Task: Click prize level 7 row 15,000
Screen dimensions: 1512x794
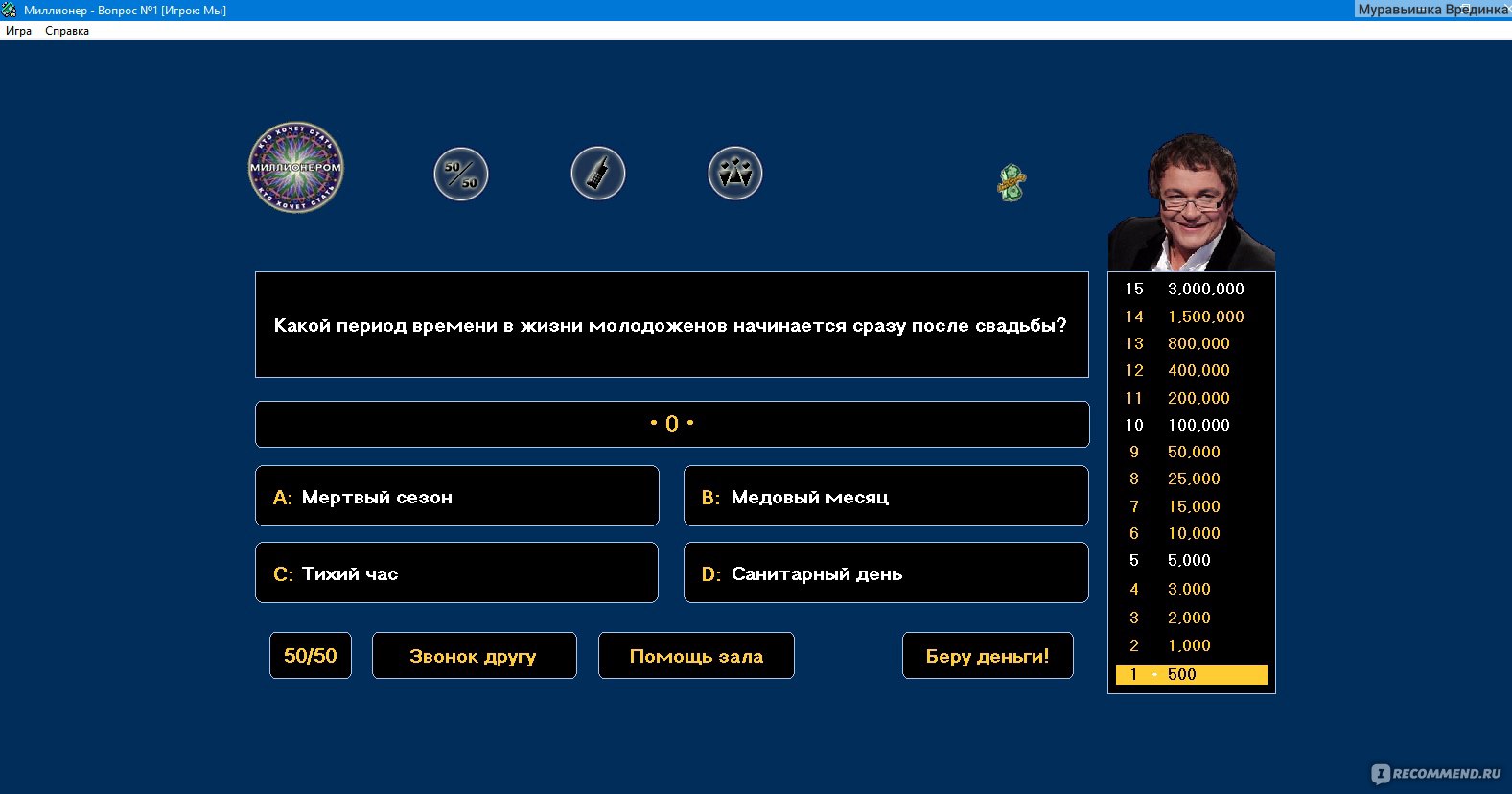Action: (x=1191, y=506)
